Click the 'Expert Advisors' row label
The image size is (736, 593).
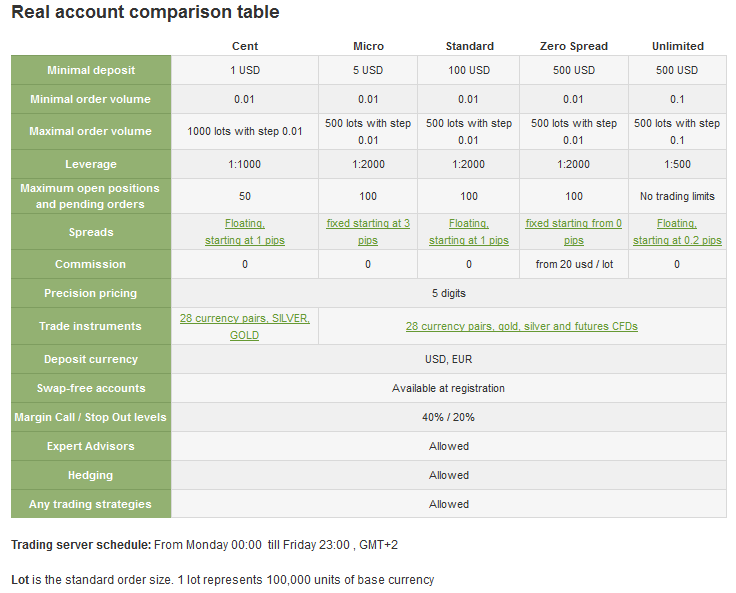91,447
